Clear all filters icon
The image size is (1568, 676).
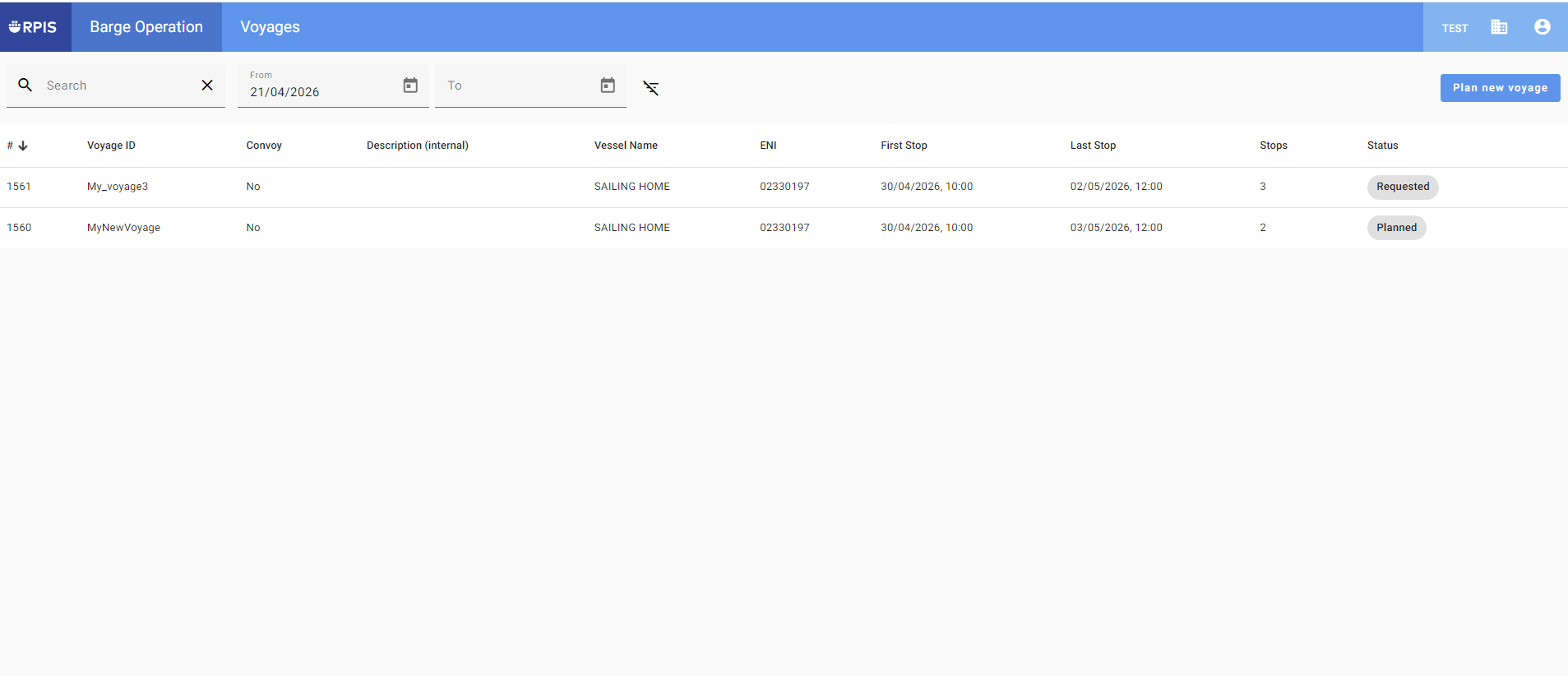click(x=651, y=88)
